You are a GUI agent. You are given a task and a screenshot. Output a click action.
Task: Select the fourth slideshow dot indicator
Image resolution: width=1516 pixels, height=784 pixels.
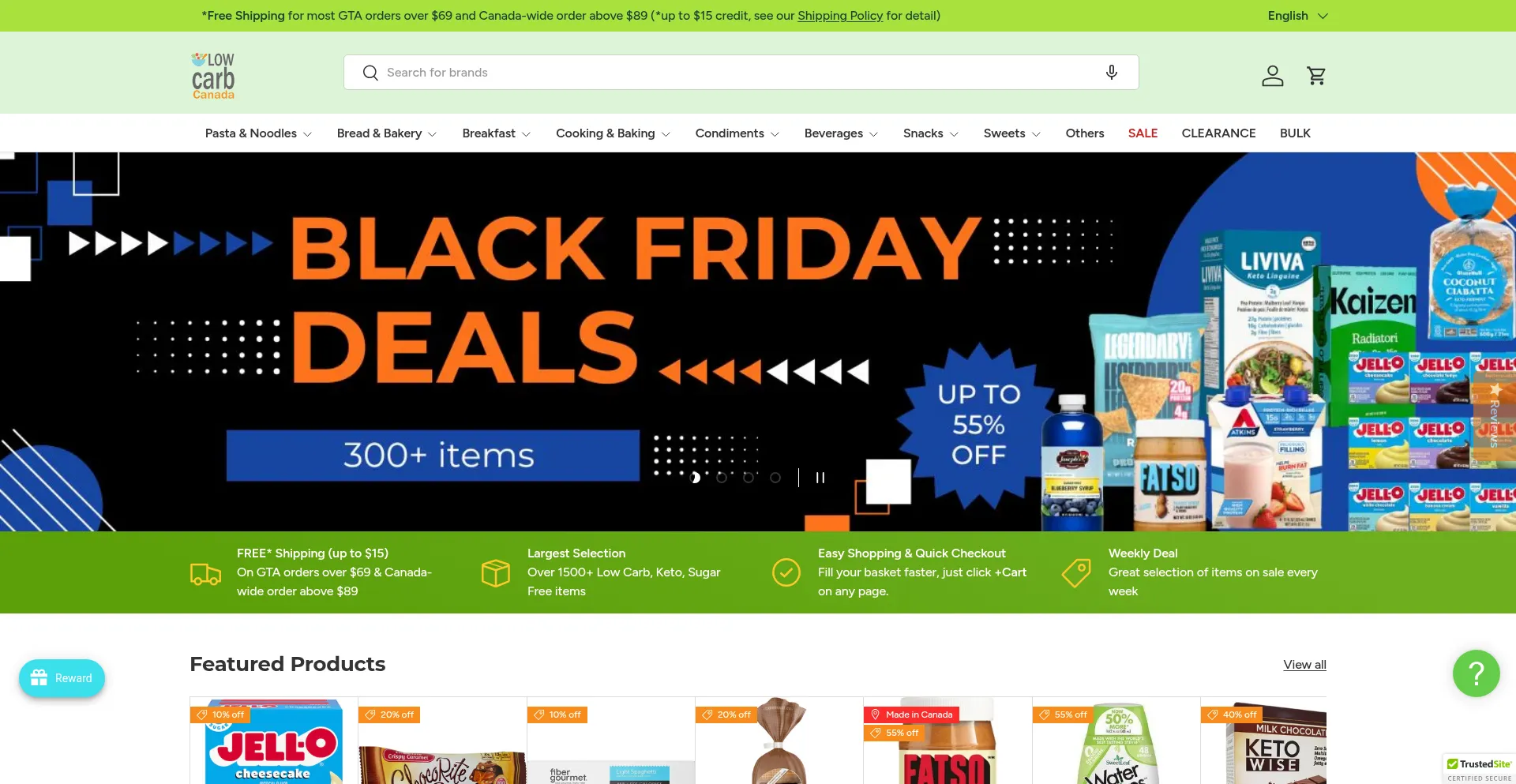pyautogui.click(x=775, y=478)
